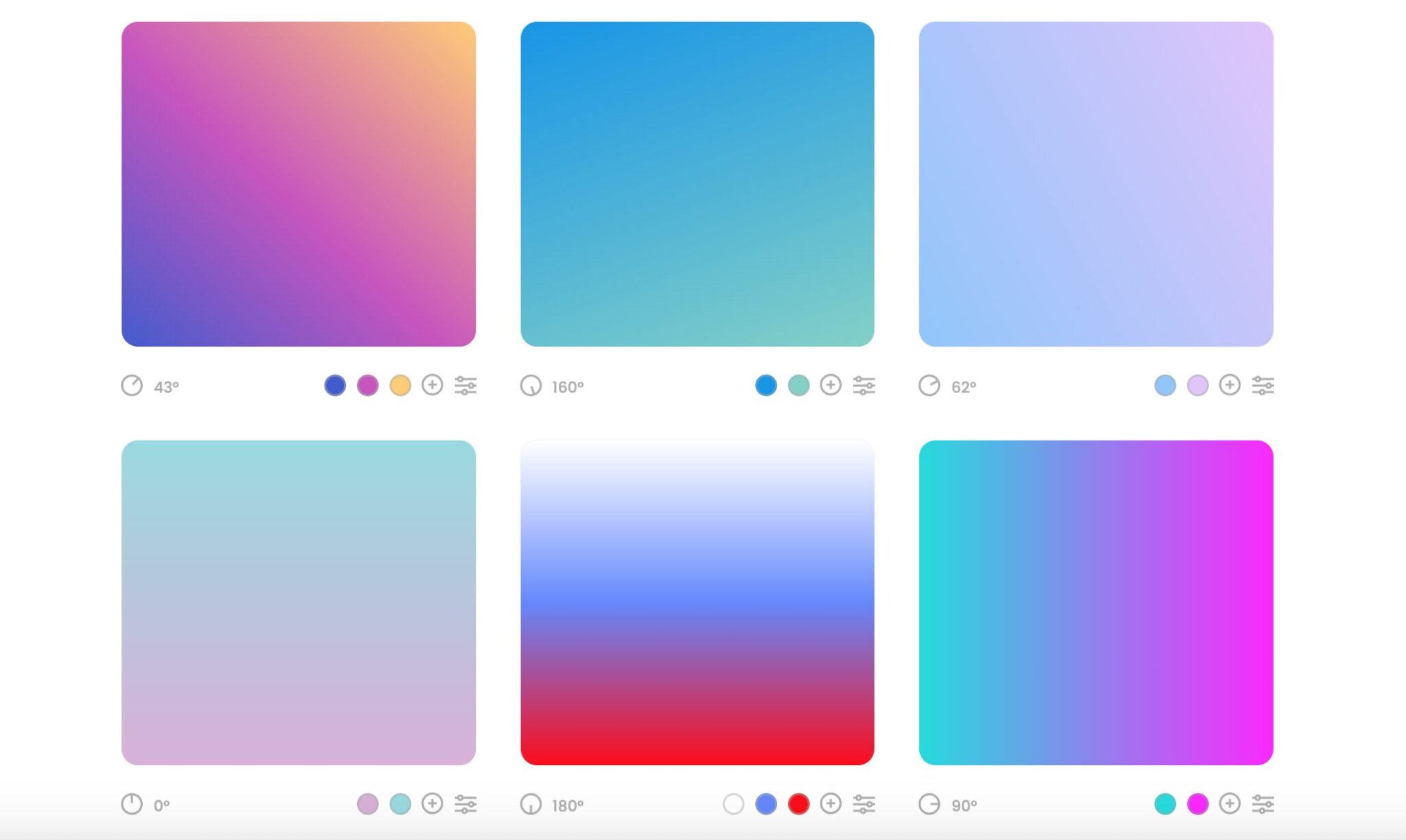Screen dimensions: 1406x840
Task: Open the angle dial beside 160°
Action: [531, 386]
